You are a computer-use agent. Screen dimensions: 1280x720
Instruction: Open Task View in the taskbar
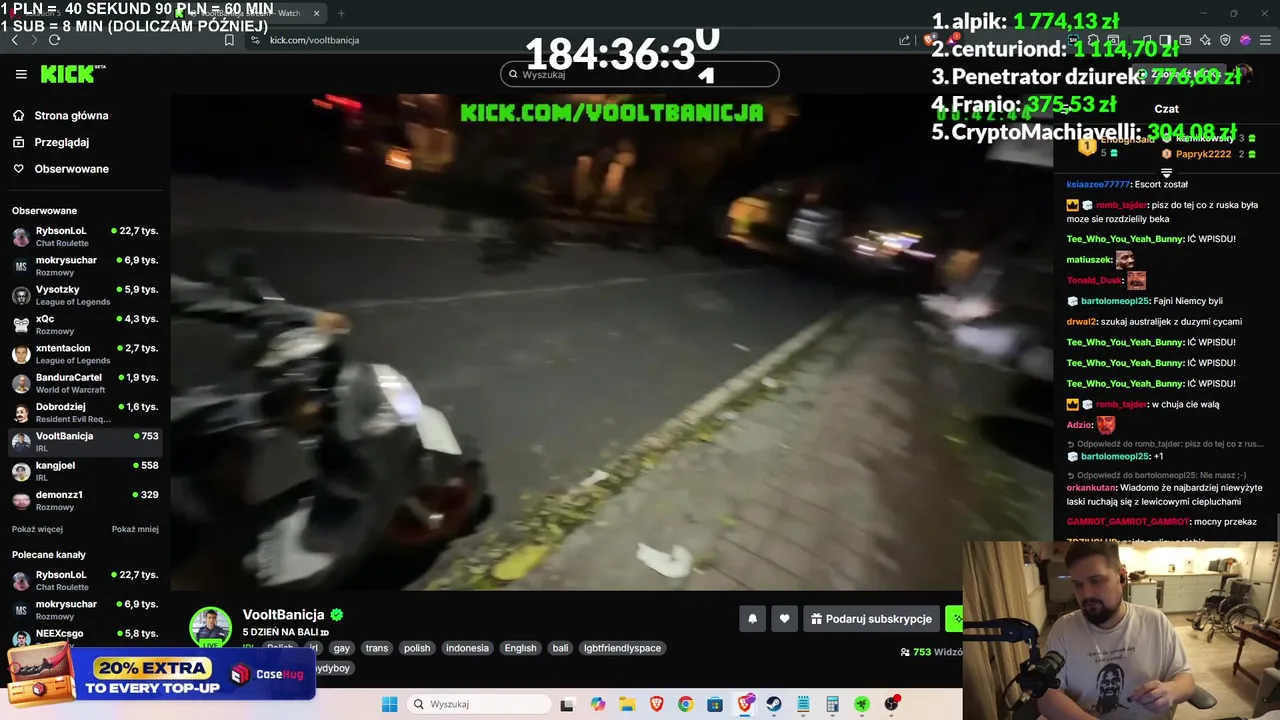[x=567, y=704]
